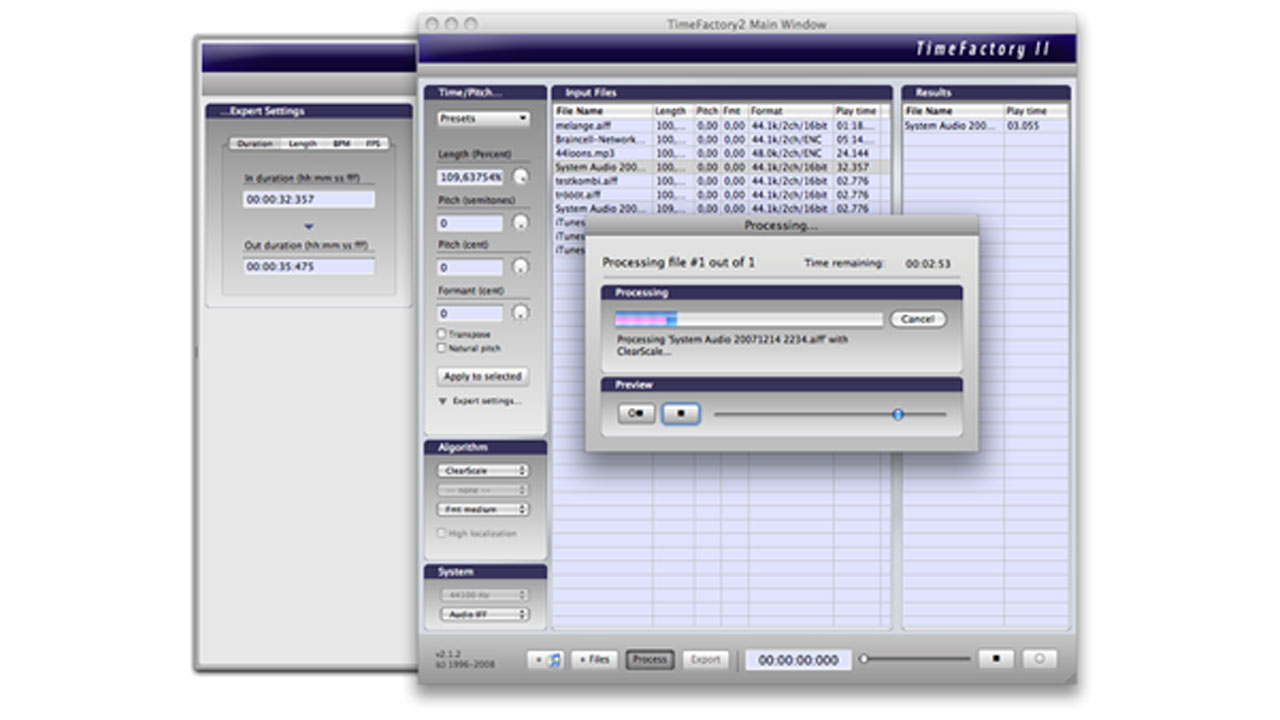Screen dimensions: 1280x720
Task: Click the Formant (cent) rotary knob
Action: click(521, 313)
